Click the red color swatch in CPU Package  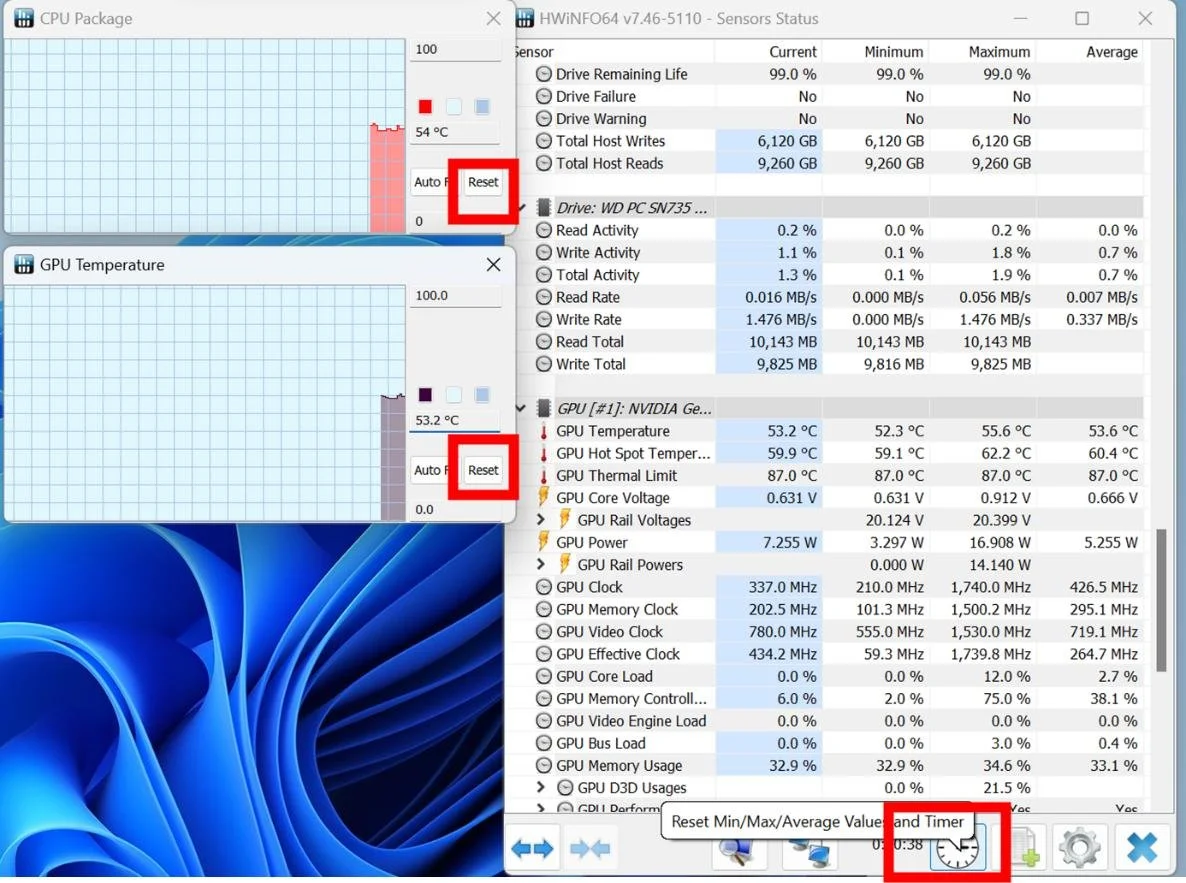(425, 107)
